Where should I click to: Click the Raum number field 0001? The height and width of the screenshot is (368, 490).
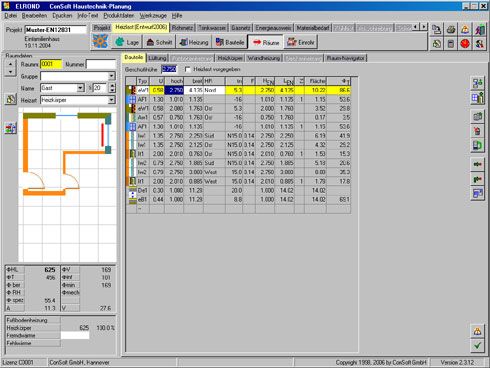[x=51, y=64]
